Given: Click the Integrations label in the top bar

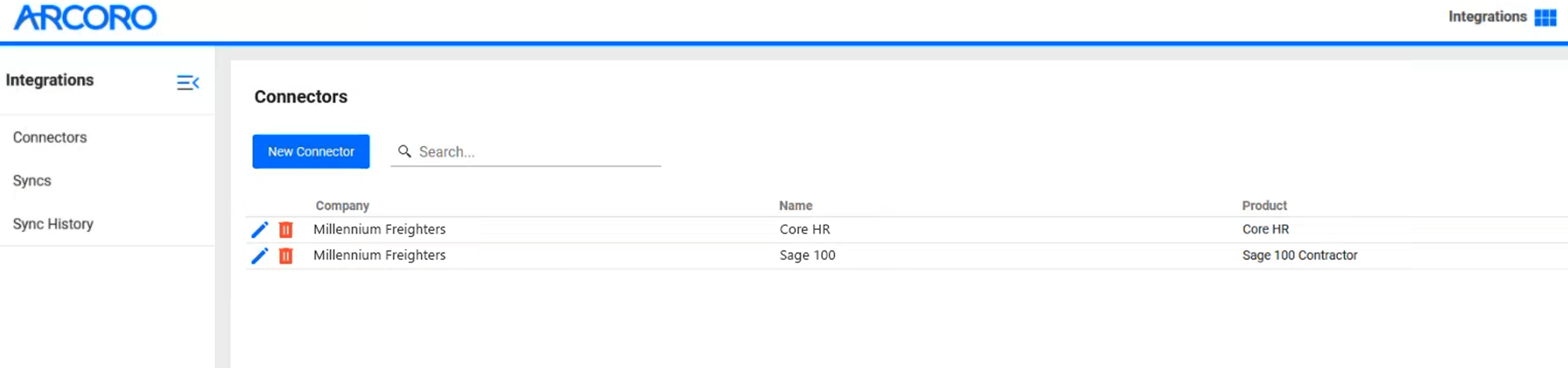Looking at the screenshot, I should (x=1487, y=17).
